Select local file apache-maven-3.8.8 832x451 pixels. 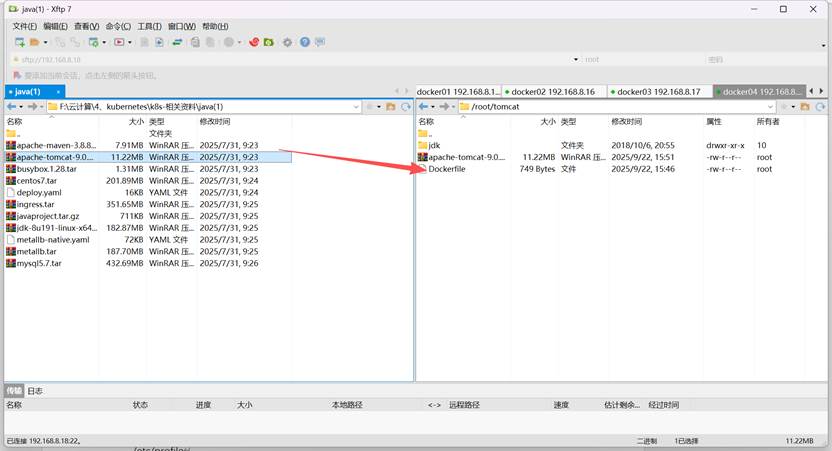click(x=51, y=145)
